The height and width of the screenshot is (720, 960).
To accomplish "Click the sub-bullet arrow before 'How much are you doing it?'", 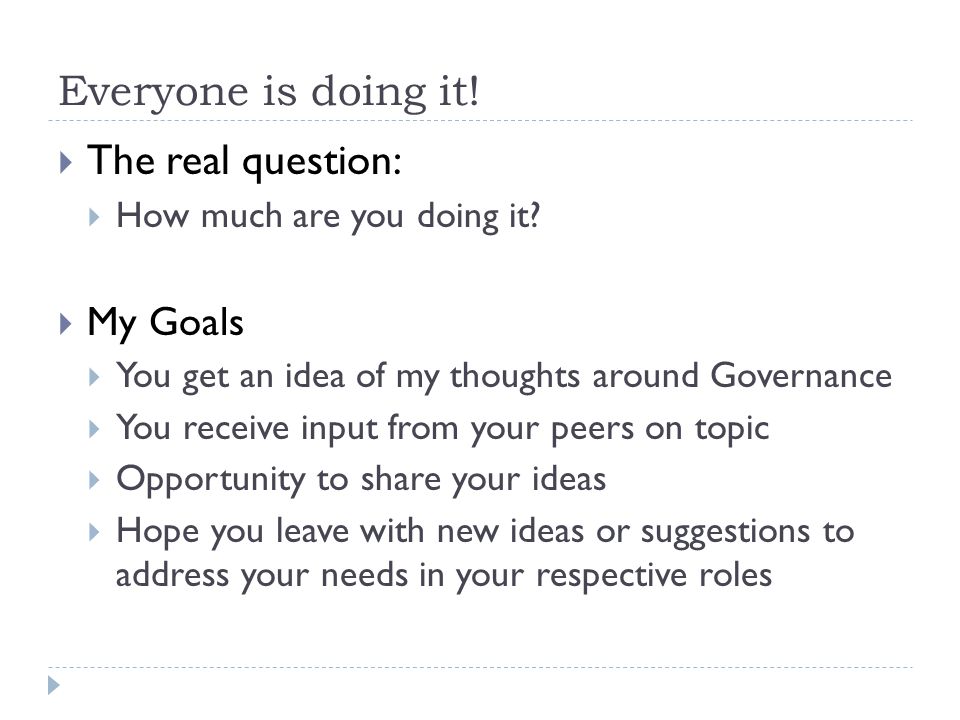I will point(94,217).
